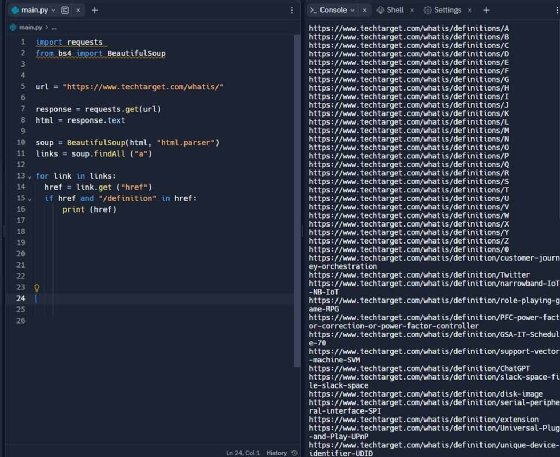
Task: Click 'html = response.text' line
Action: (80, 120)
